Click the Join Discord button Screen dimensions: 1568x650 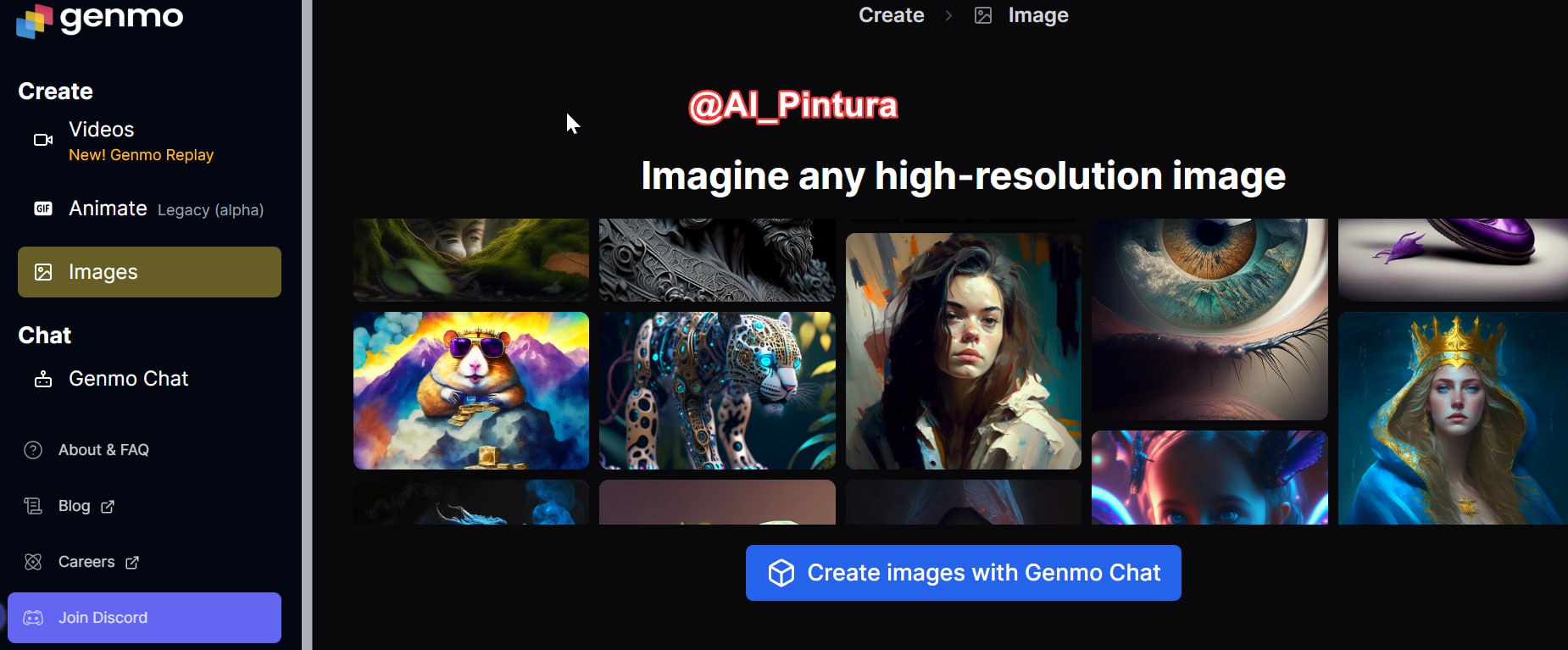144,618
